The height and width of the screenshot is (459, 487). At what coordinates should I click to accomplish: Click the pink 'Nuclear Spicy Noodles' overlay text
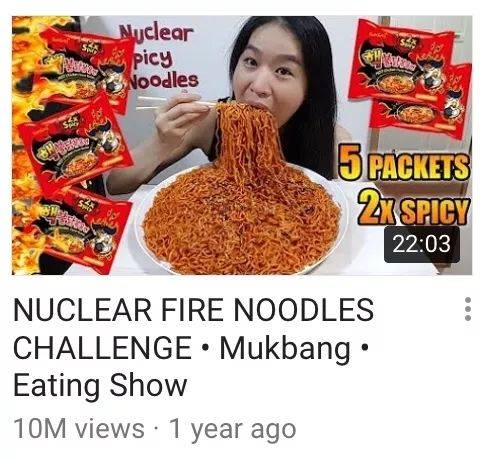(x=158, y=57)
